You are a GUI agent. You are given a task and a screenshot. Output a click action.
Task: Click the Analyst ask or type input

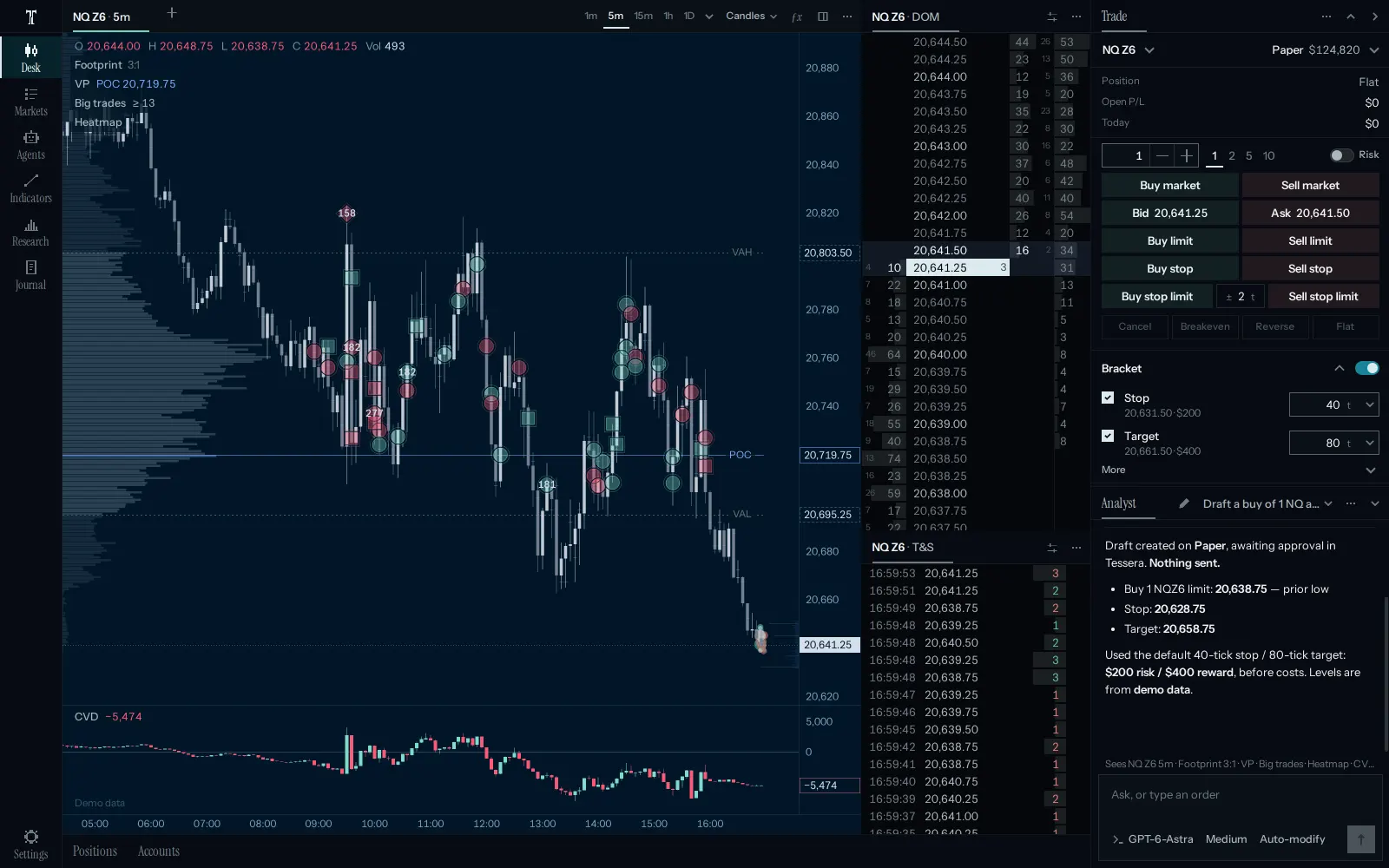click(1240, 795)
